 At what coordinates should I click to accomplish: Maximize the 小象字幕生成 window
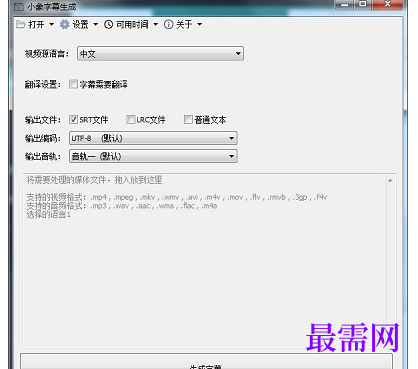(363, 4)
